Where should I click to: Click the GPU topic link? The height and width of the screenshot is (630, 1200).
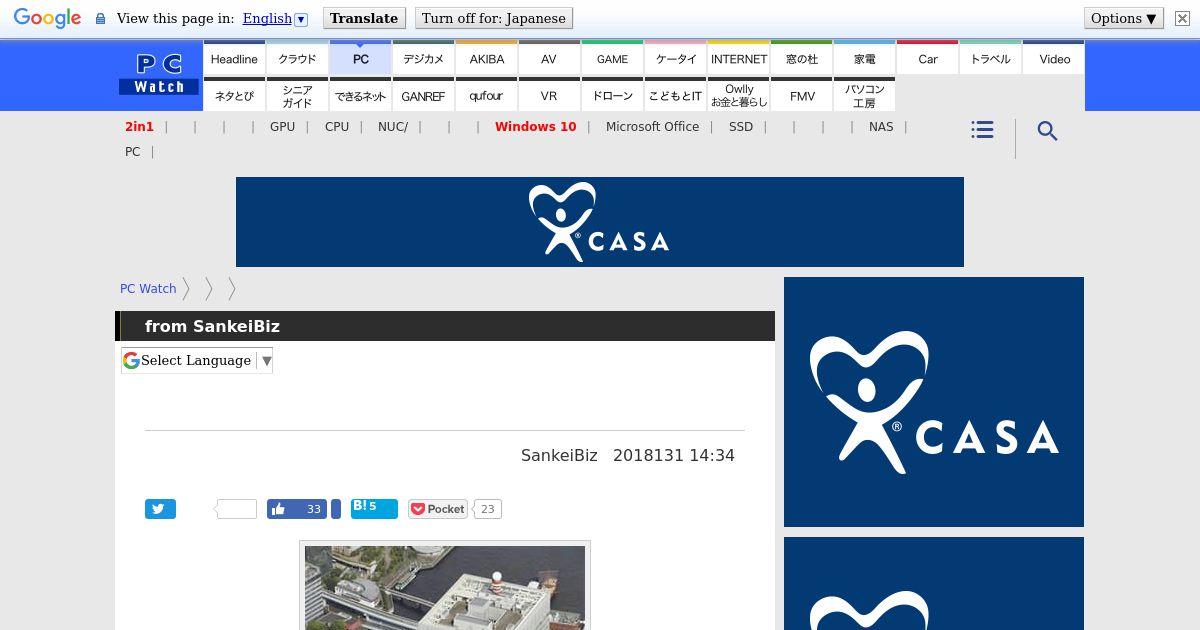[x=282, y=126]
